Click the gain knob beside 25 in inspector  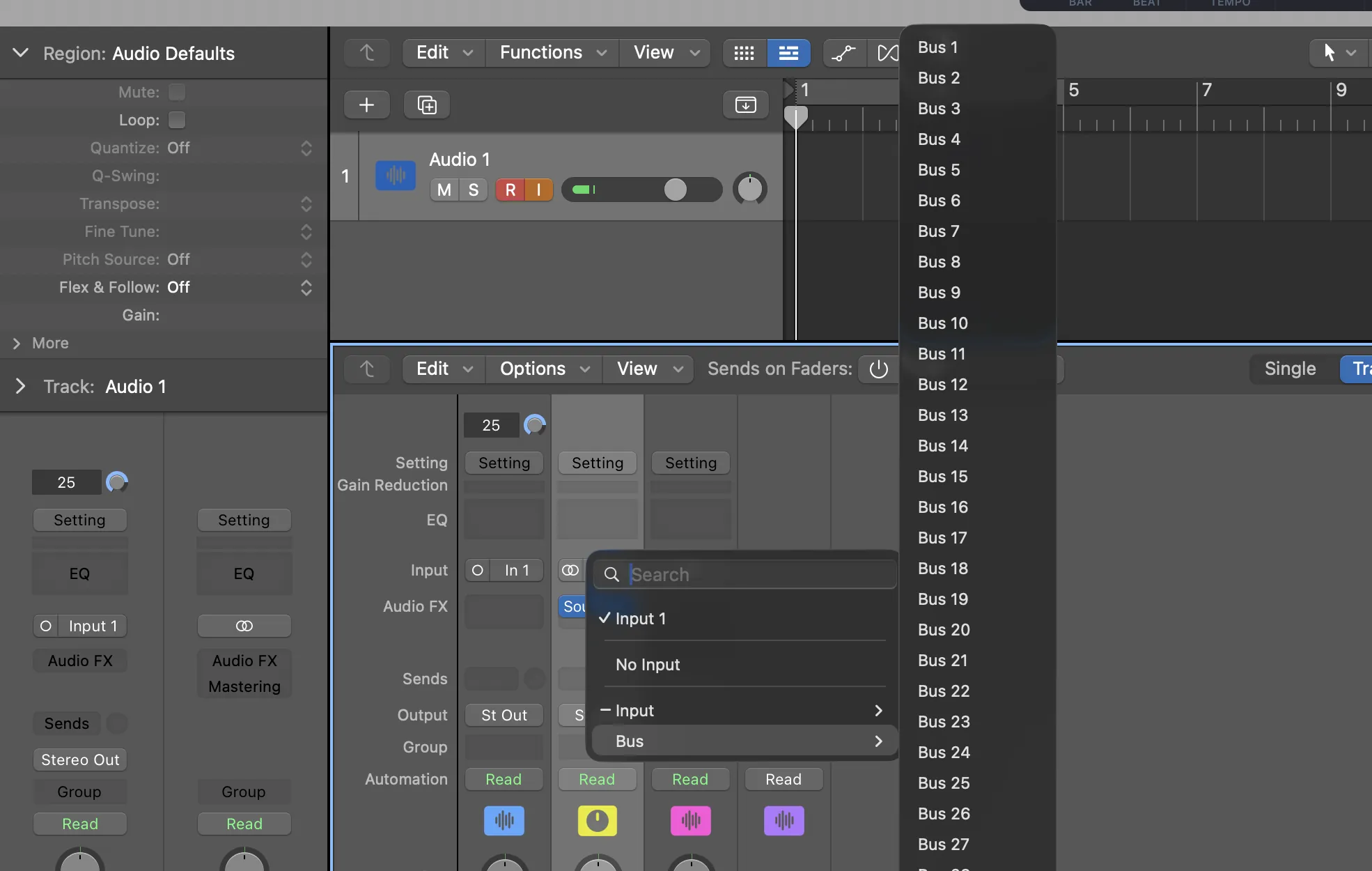tap(117, 482)
